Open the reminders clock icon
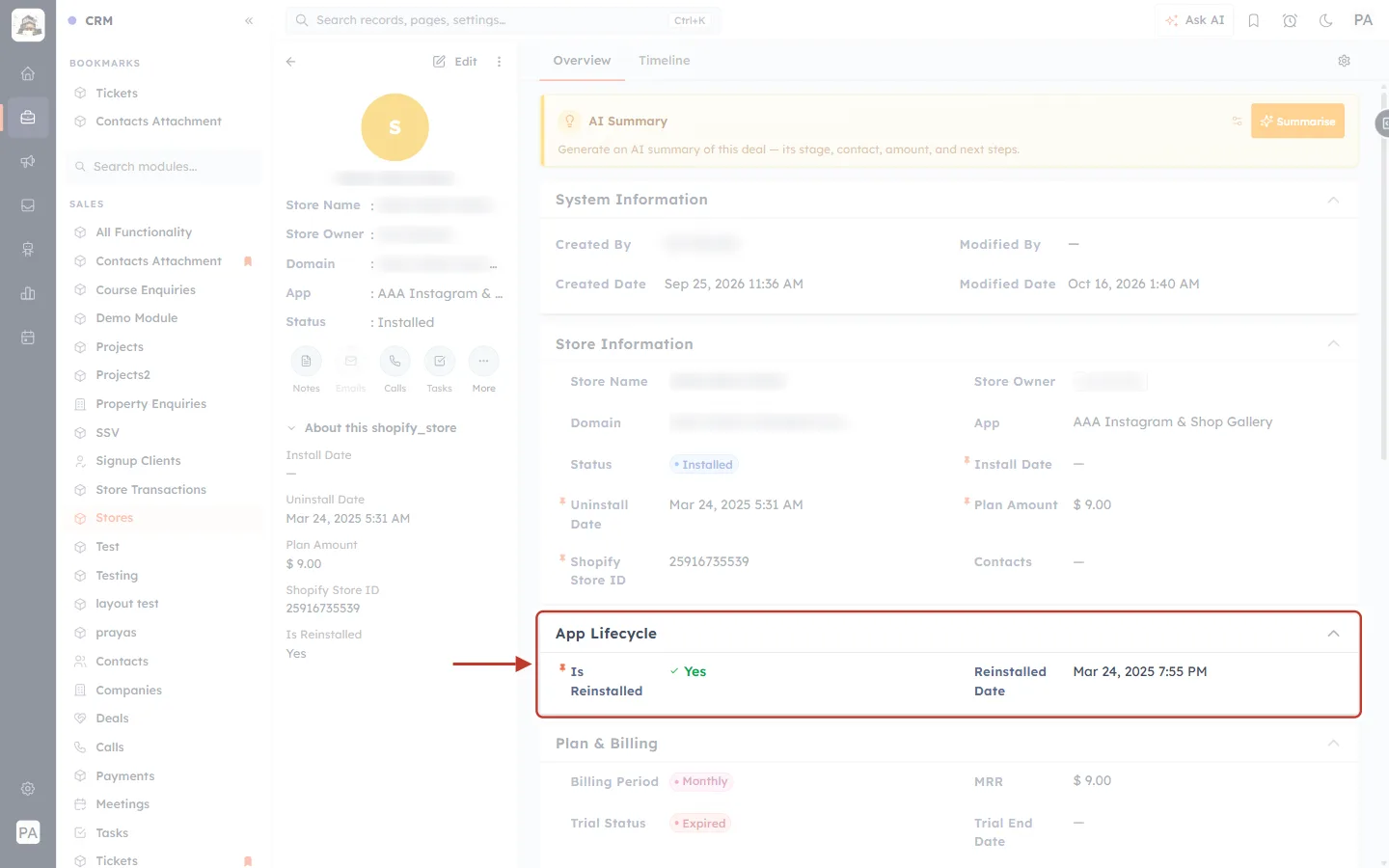The width and height of the screenshot is (1389, 868). [1290, 20]
